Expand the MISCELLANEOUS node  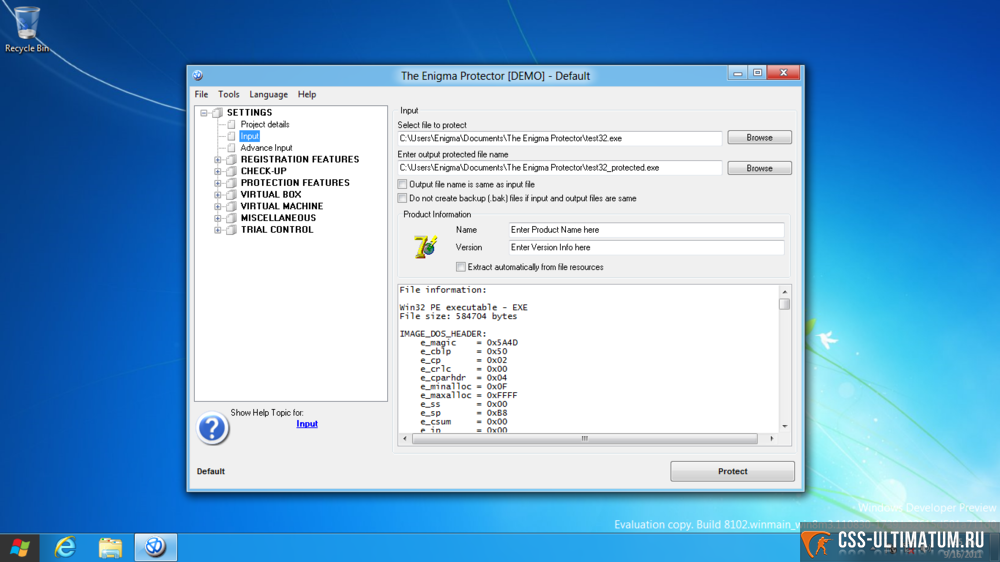click(218, 218)
